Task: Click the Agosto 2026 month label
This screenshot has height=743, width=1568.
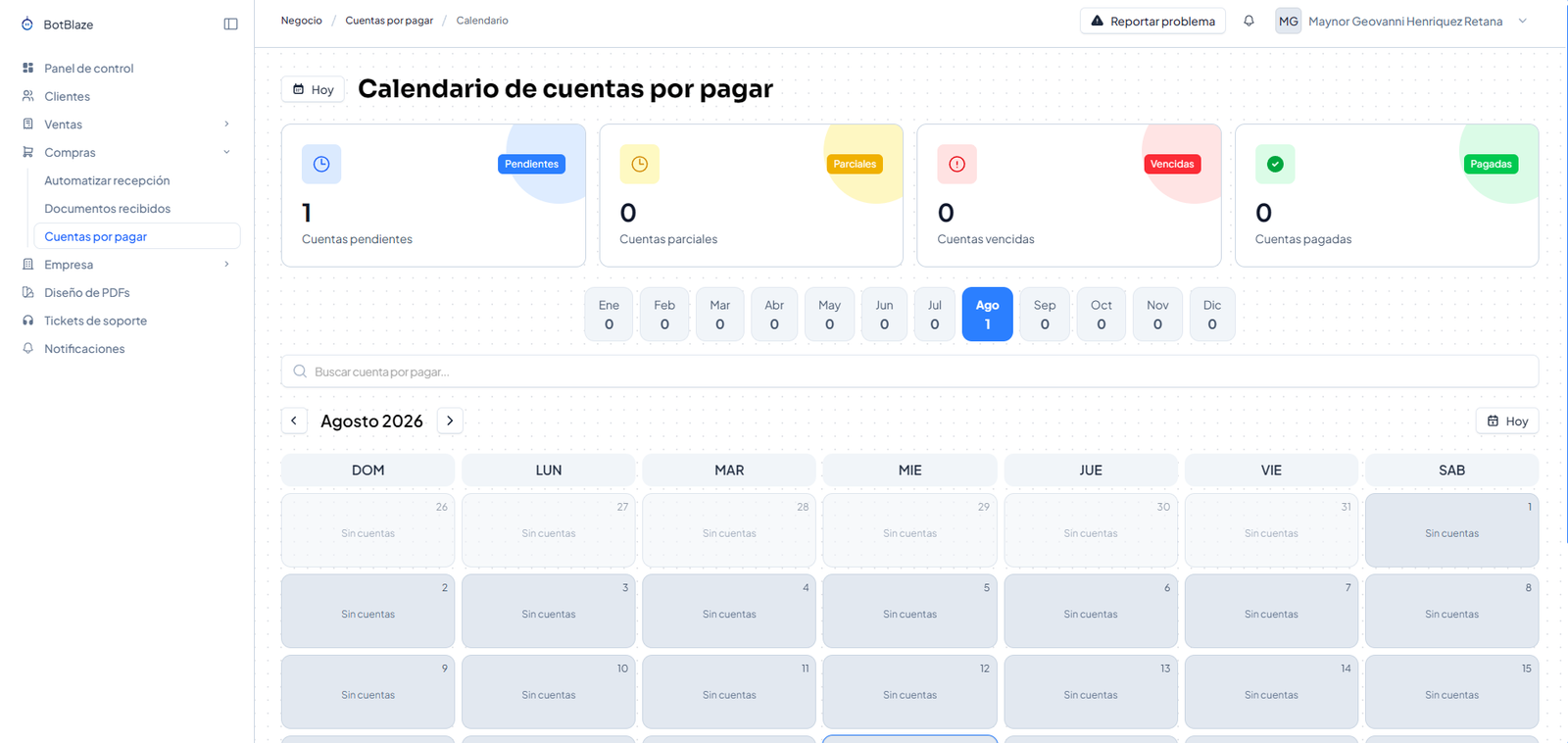Action: (x=371, y=421)
